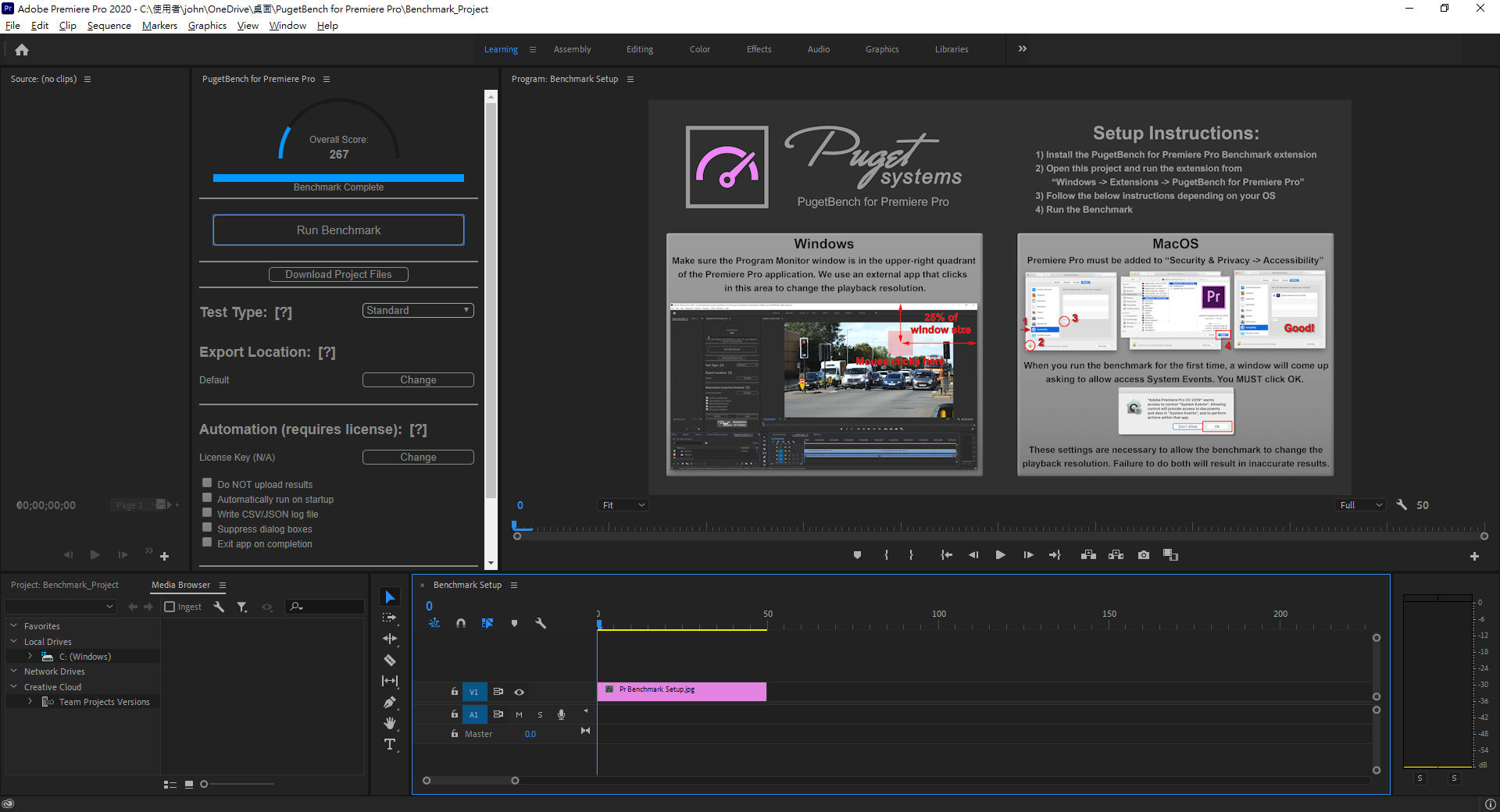This screenshot has width=1500, height=812.
Task: Switch to the Editing workspace
Action: (x=639, y=49)
